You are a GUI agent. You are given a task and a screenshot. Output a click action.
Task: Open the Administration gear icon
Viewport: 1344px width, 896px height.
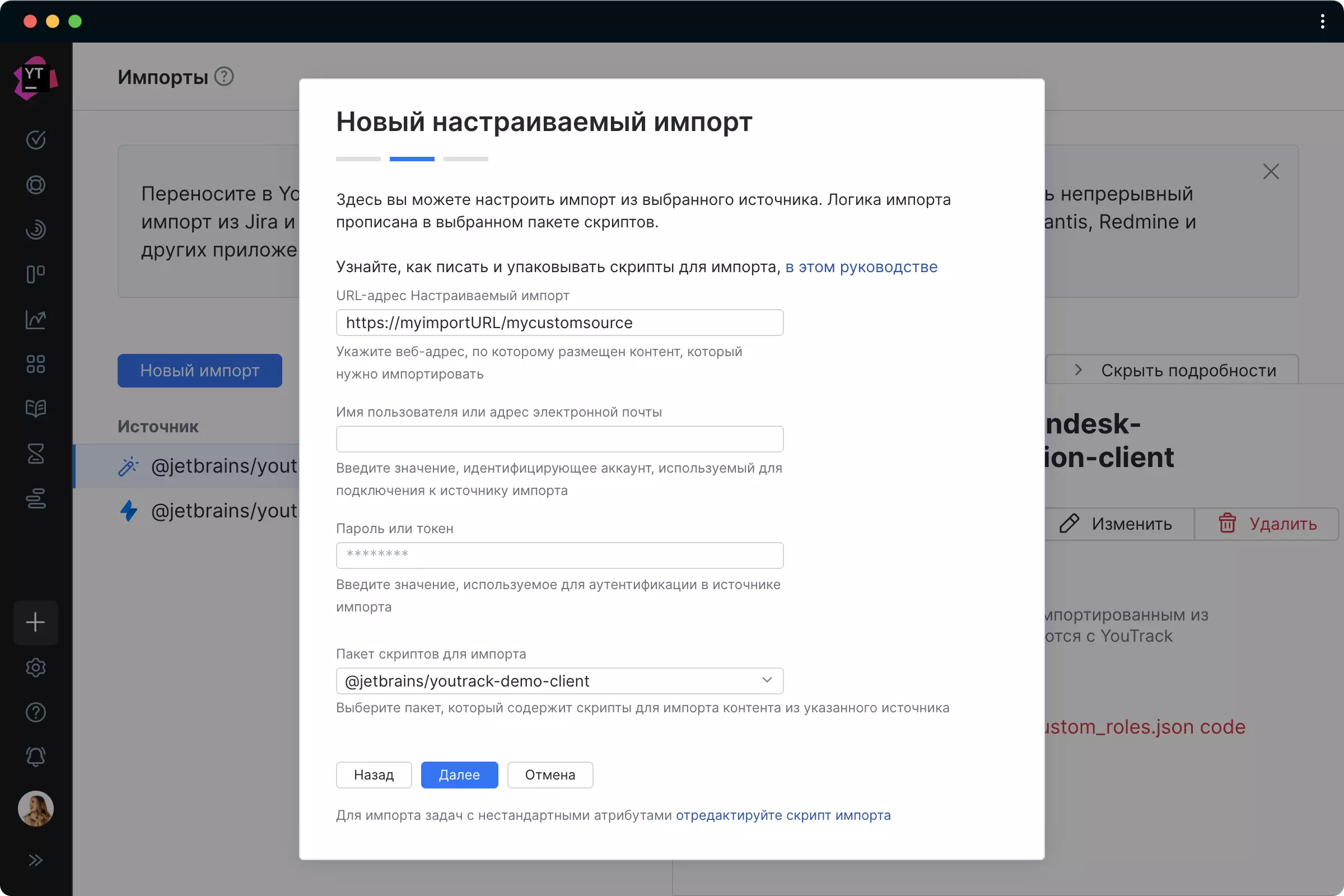click(35, 668)
